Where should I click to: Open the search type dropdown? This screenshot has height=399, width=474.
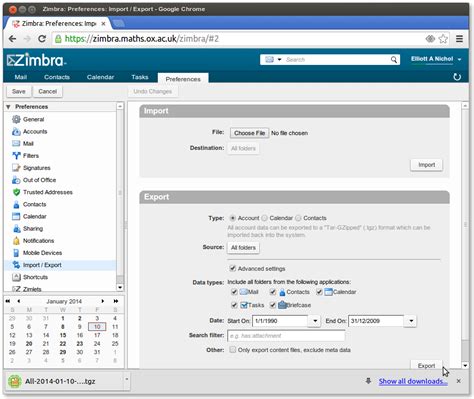tap(279, 60)
